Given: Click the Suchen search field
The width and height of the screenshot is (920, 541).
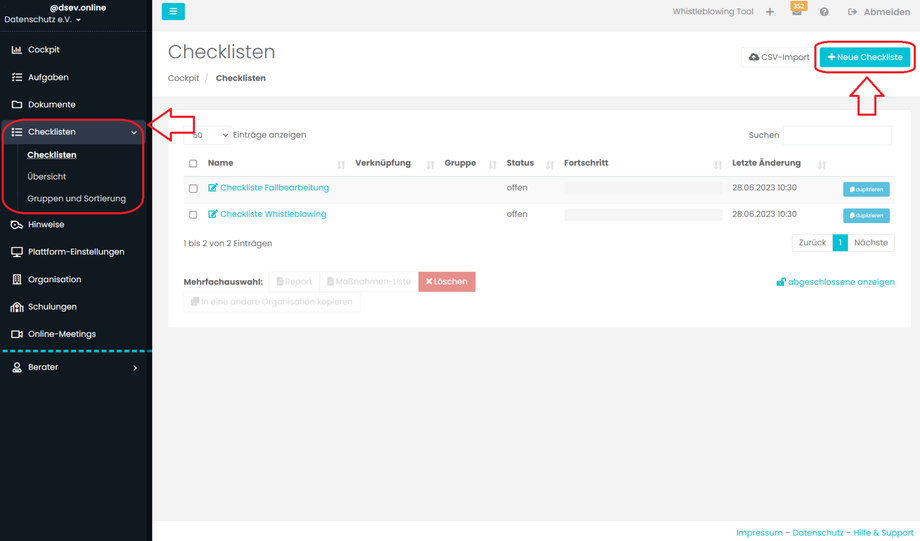Looking at the screenshot, I should 837,135.
